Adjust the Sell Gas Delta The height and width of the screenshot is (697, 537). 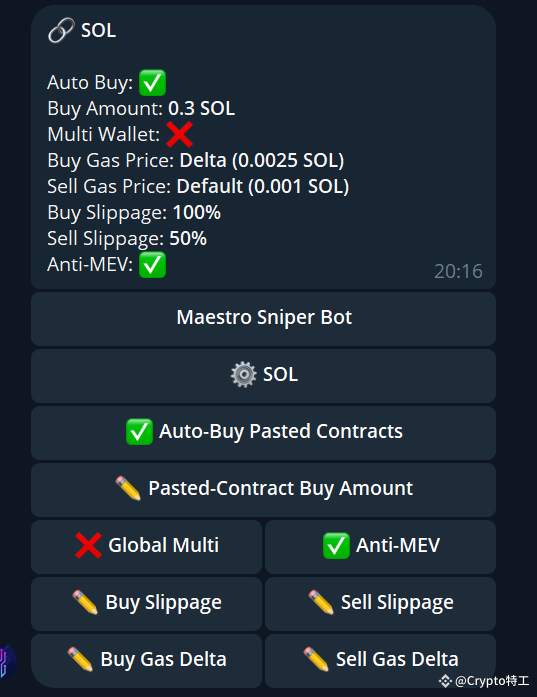click(x=381, y=661)
